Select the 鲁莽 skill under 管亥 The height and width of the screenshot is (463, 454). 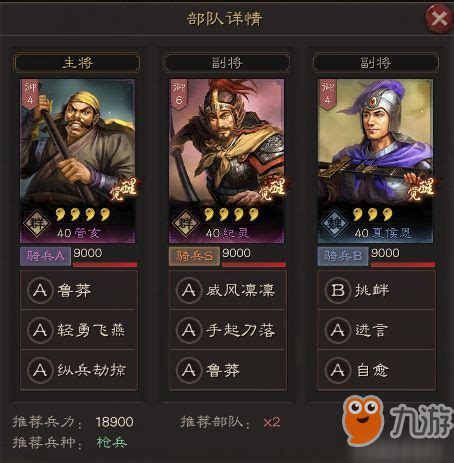pos(79,290)
